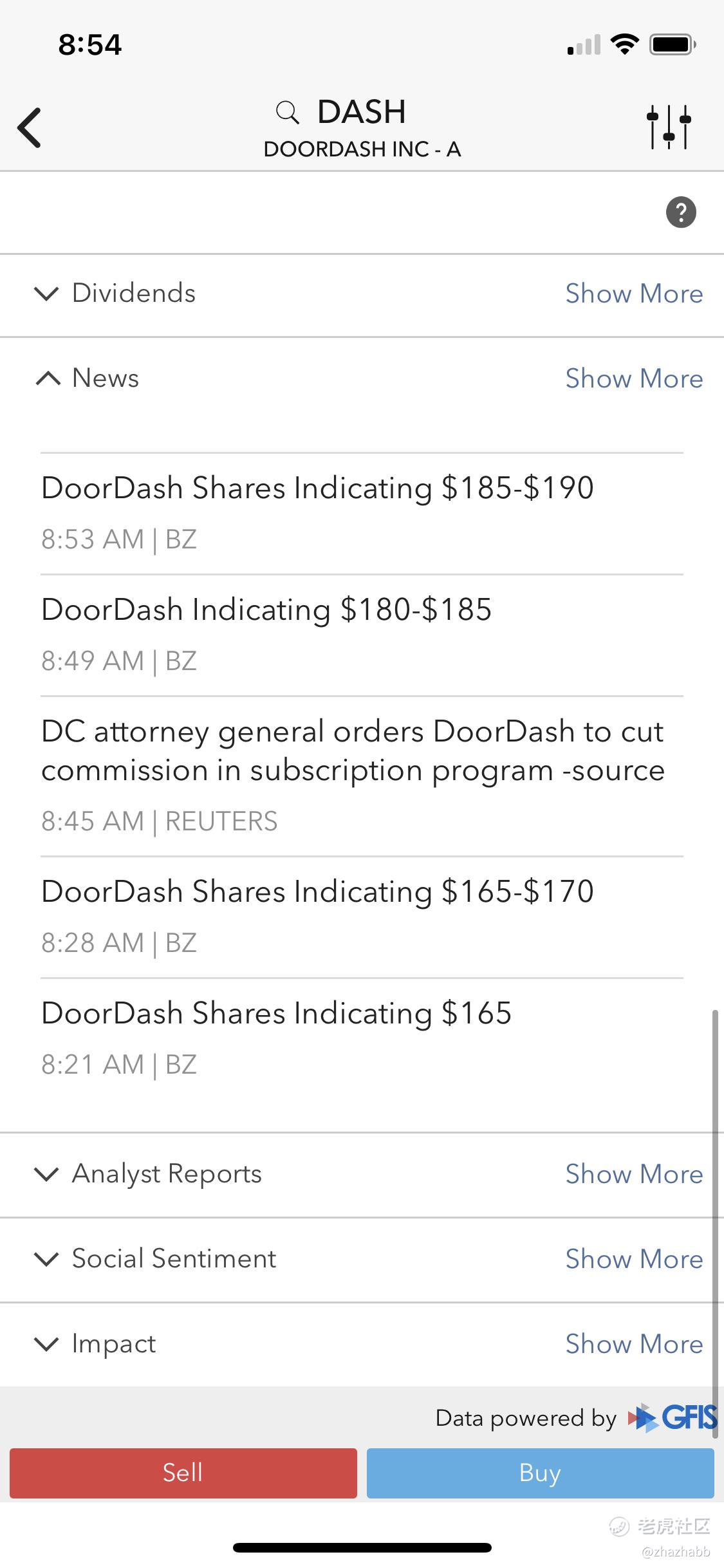Expand the Impact section chevron
Viewport: 724px width, 1568px height.
(46, 1344)
